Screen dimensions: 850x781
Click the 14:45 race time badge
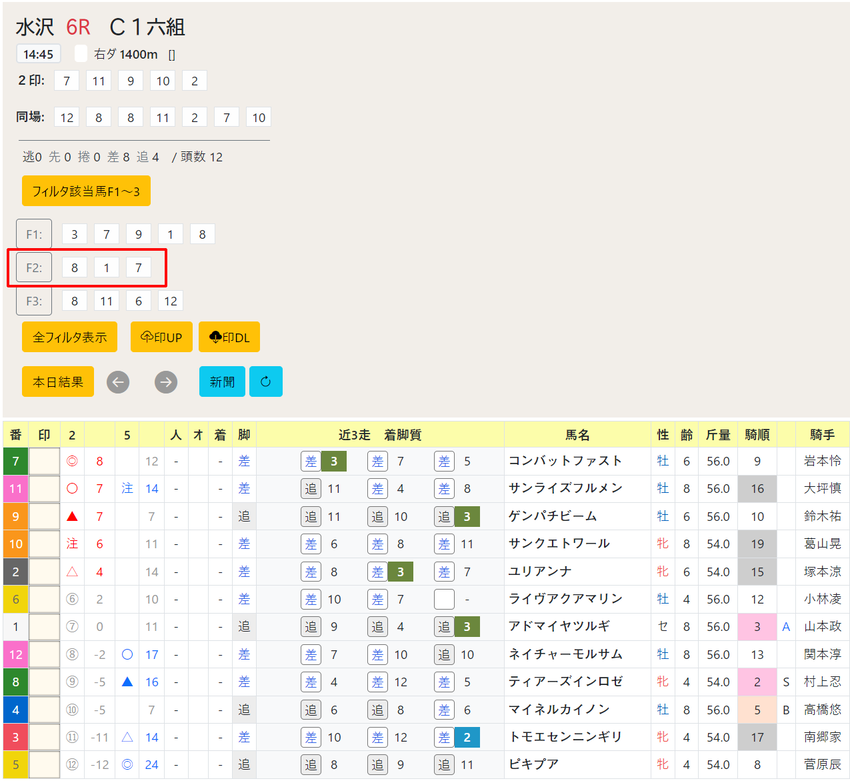point(38,54)
